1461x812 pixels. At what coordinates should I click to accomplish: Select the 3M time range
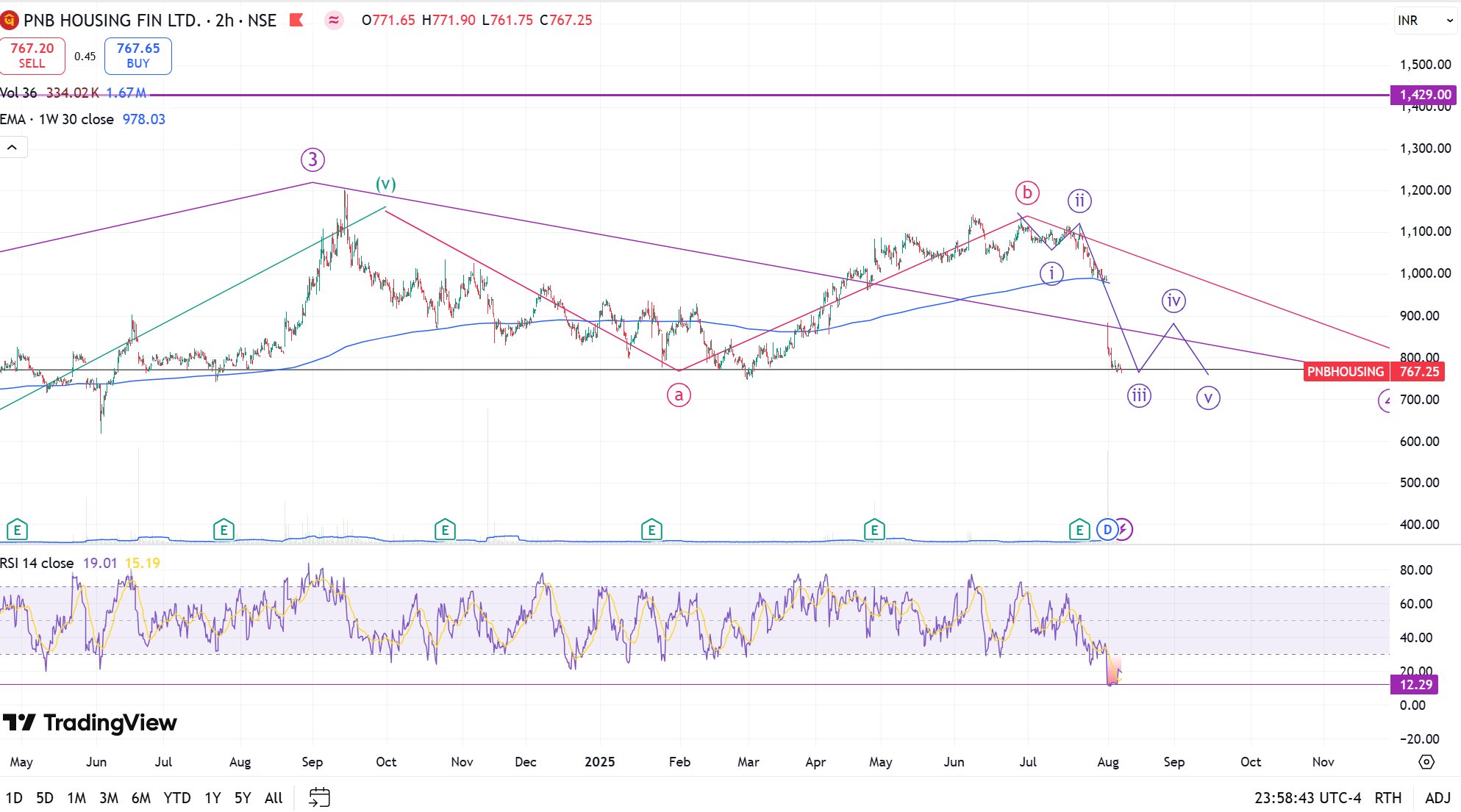109,798
